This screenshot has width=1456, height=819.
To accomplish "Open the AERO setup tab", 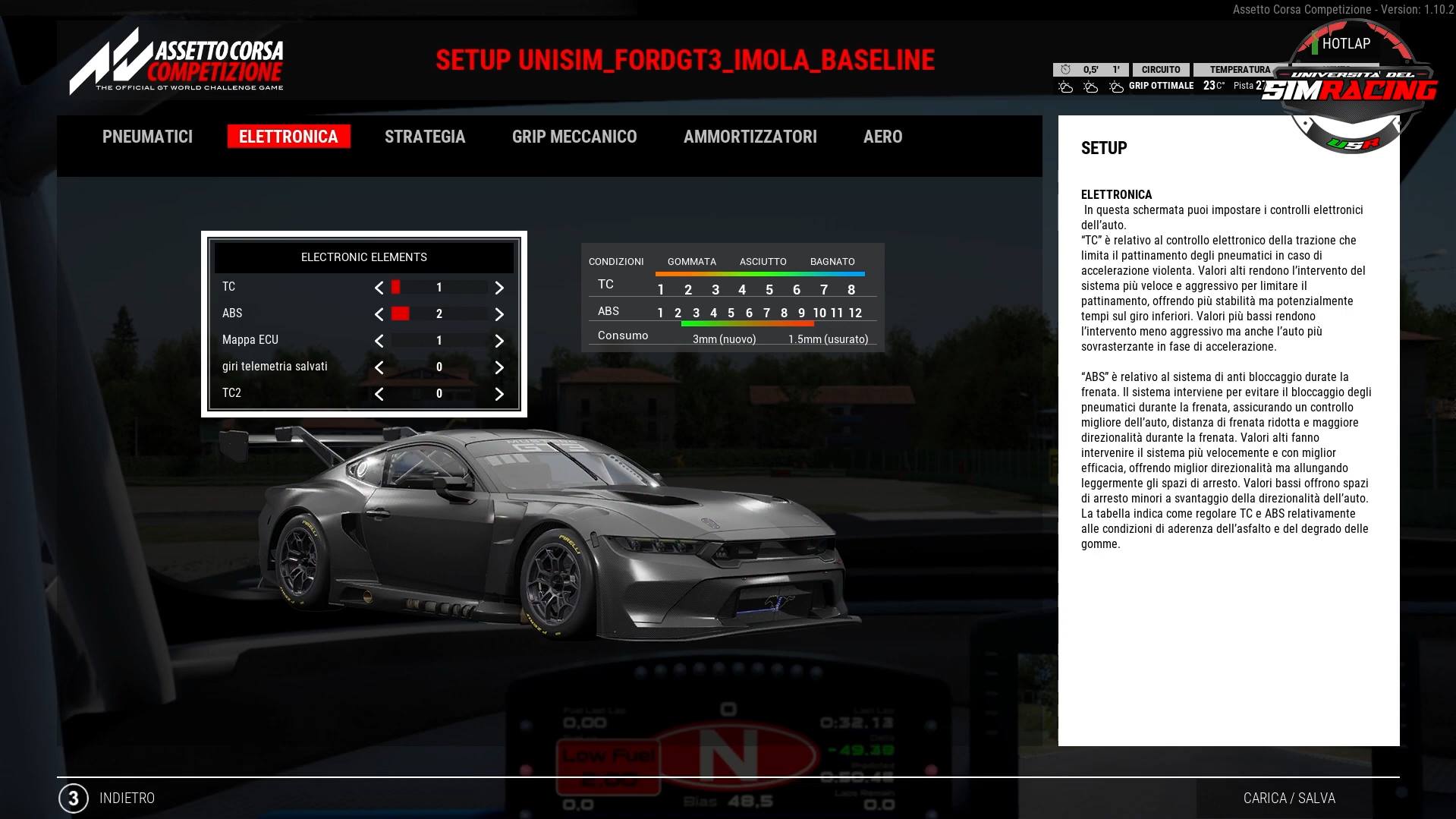I will pos(882,137).
